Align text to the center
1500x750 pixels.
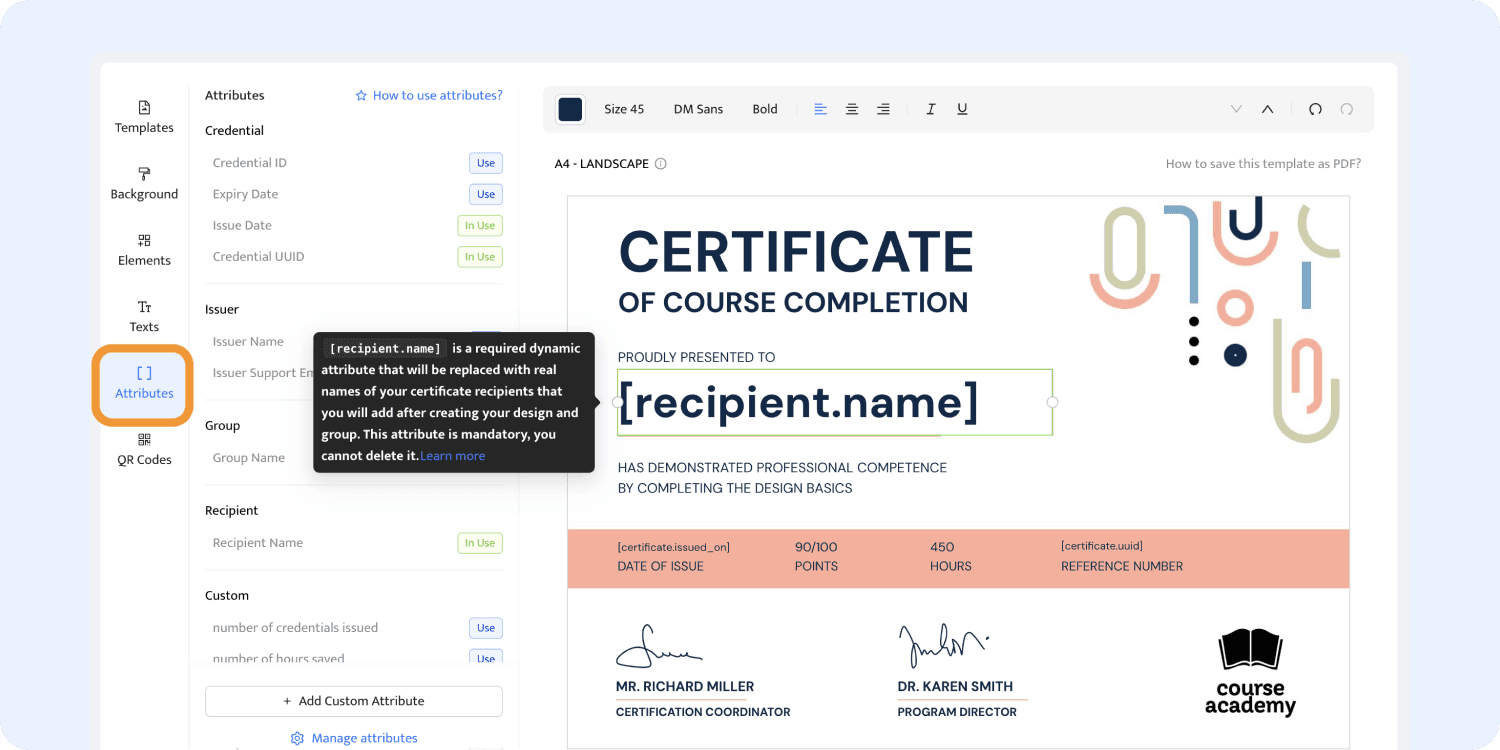(852, 109)
